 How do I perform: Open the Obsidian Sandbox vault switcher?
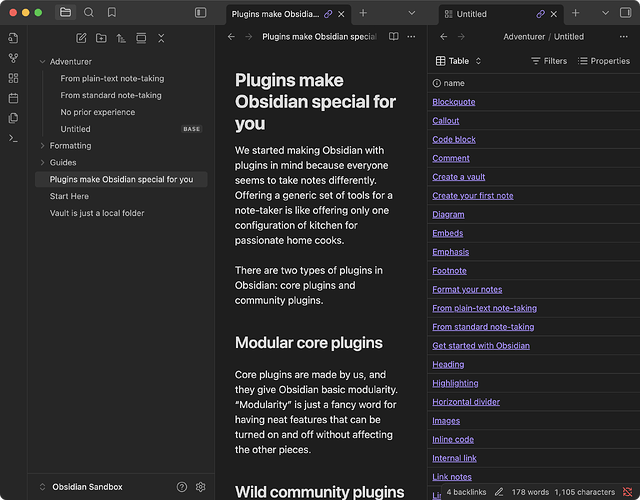pyautogui.click(x=82, y=487)
